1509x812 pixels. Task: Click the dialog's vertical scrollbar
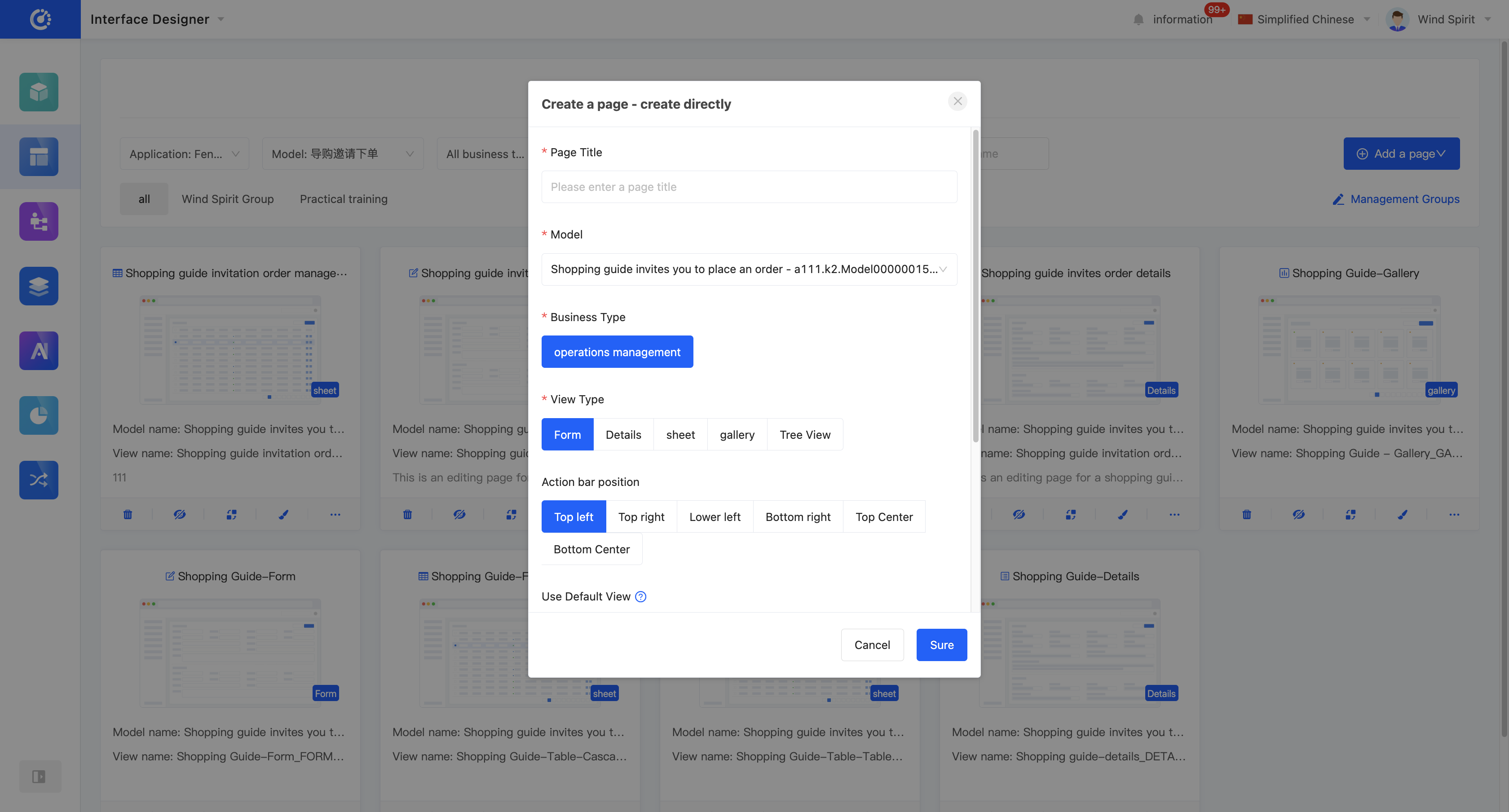[975, 287]
